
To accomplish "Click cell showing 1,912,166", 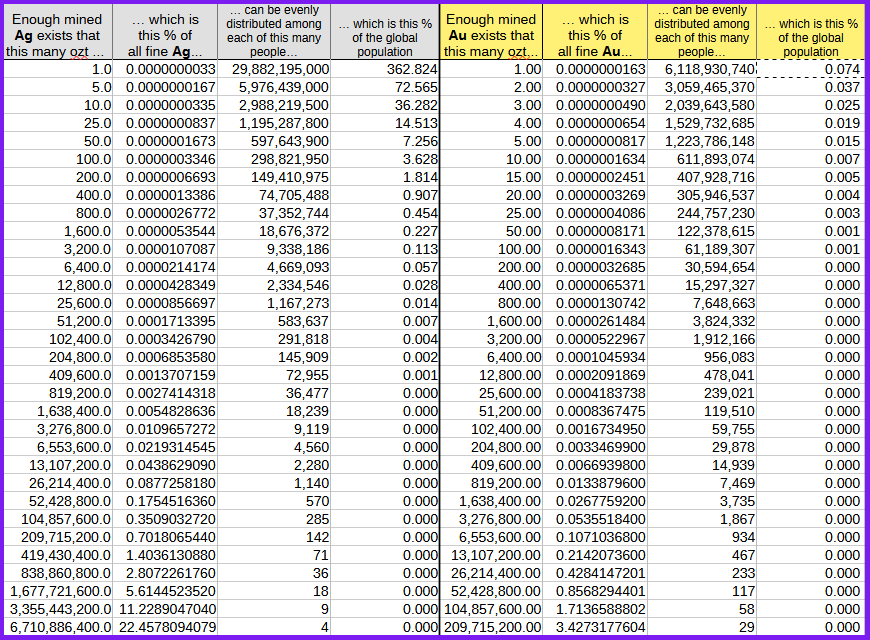I will coord(702,339).
